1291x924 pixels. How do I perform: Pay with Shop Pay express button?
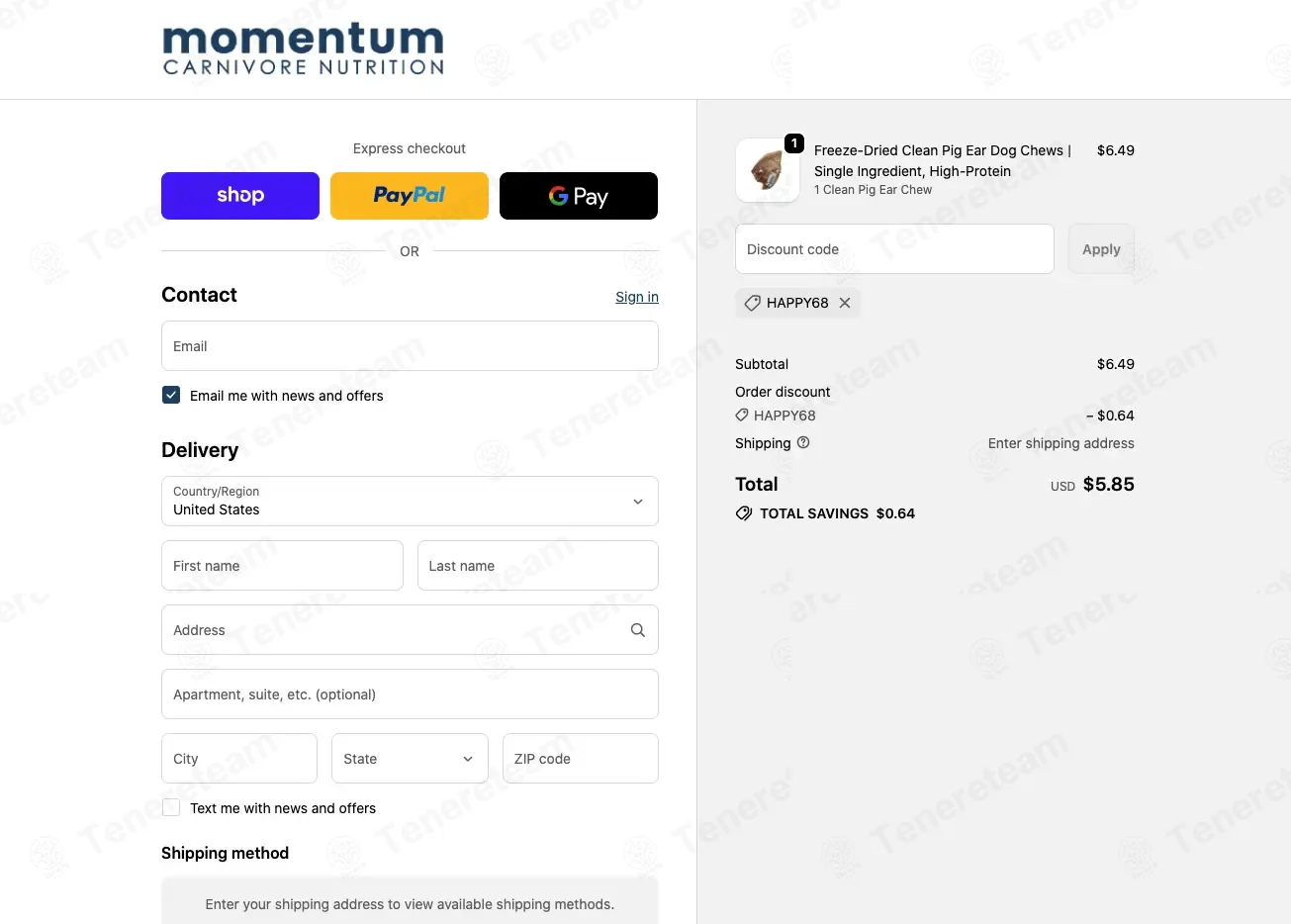[240, 196]
